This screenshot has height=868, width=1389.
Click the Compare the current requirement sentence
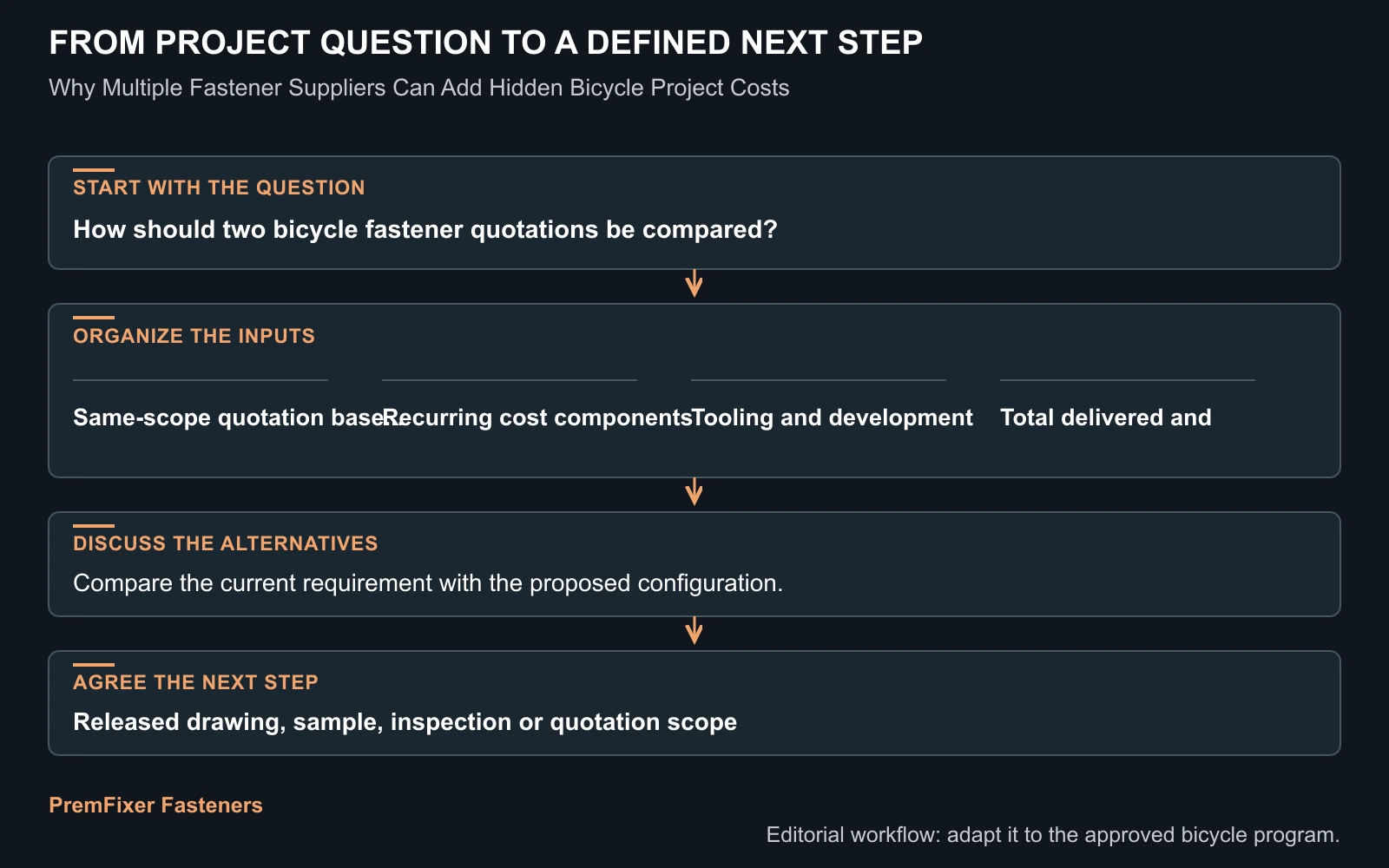click(x=428, y=583)
